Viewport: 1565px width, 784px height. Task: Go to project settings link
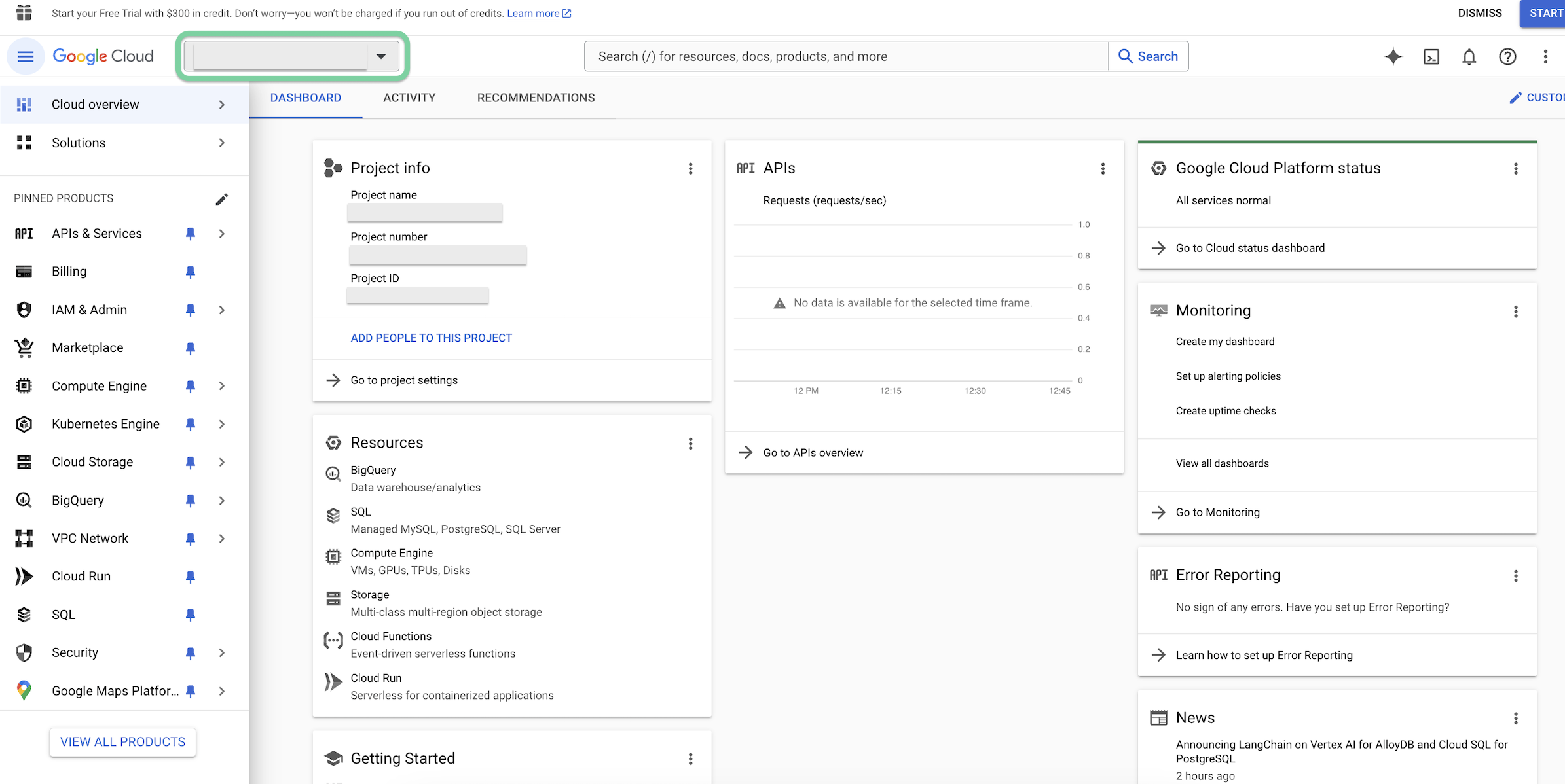coord(404,380)
